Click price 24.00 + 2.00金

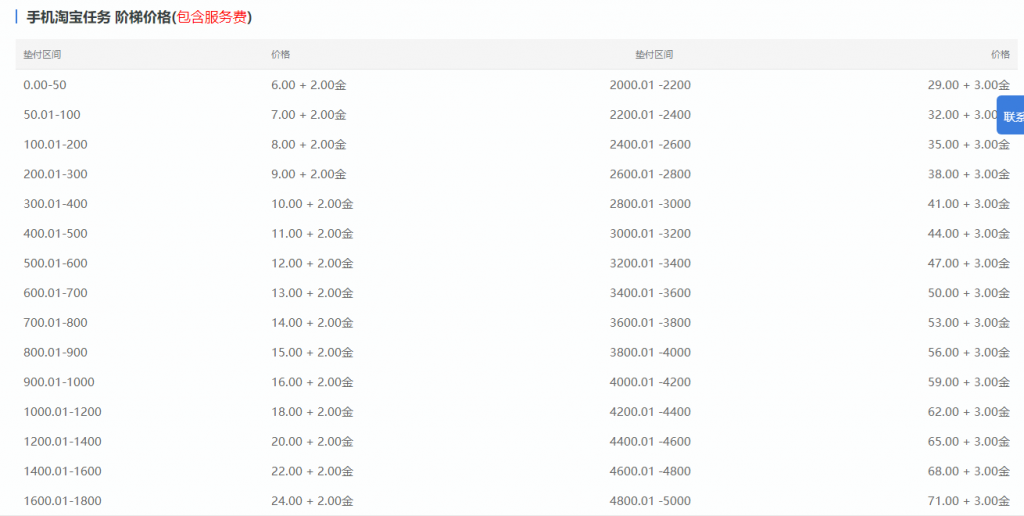click(312, 501)
